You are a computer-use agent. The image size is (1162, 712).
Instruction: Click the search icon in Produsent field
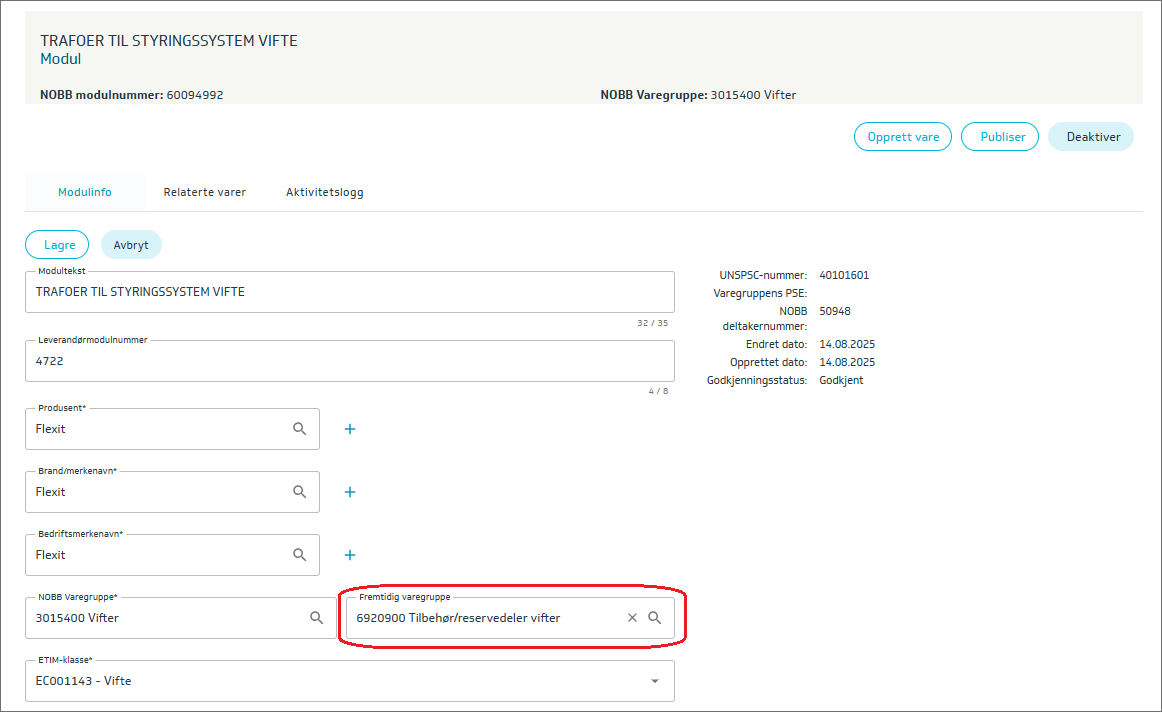tap(299, 429)
